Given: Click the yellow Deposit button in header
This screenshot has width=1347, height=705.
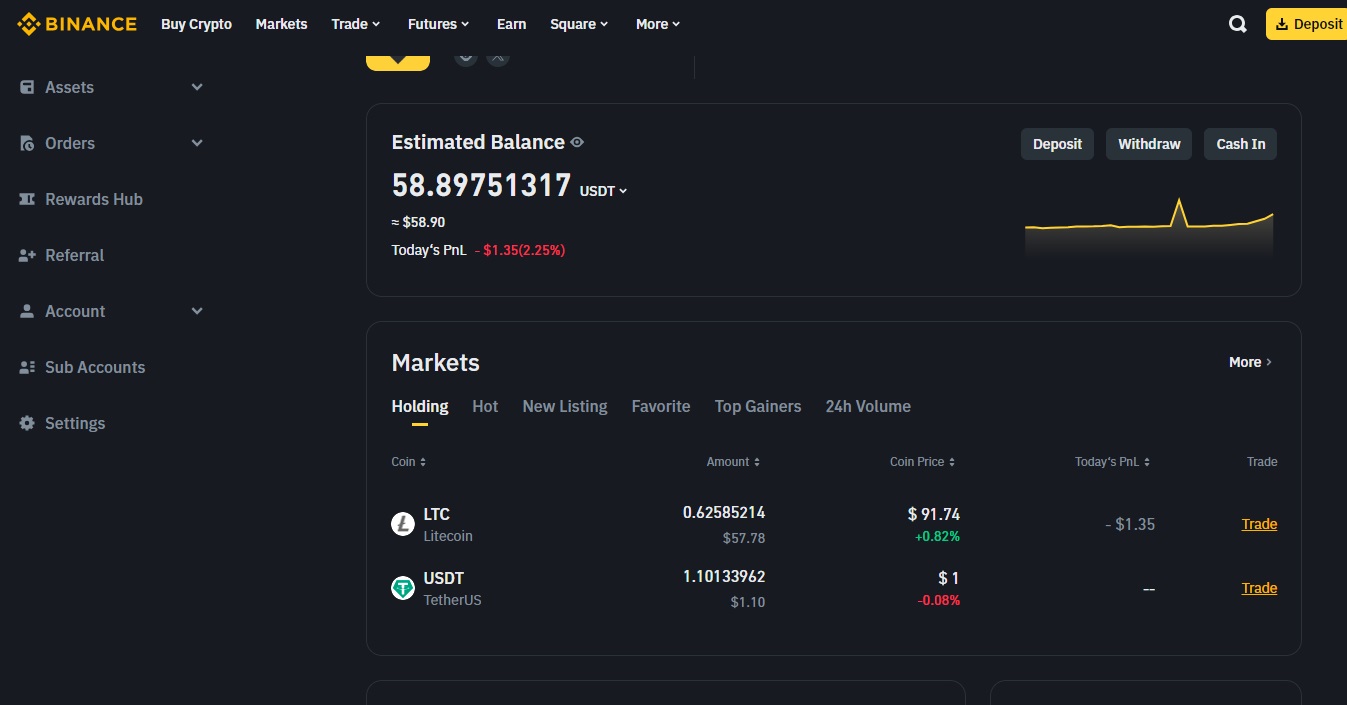Looking at the screenshot, I should click(x=1308, y=24).
